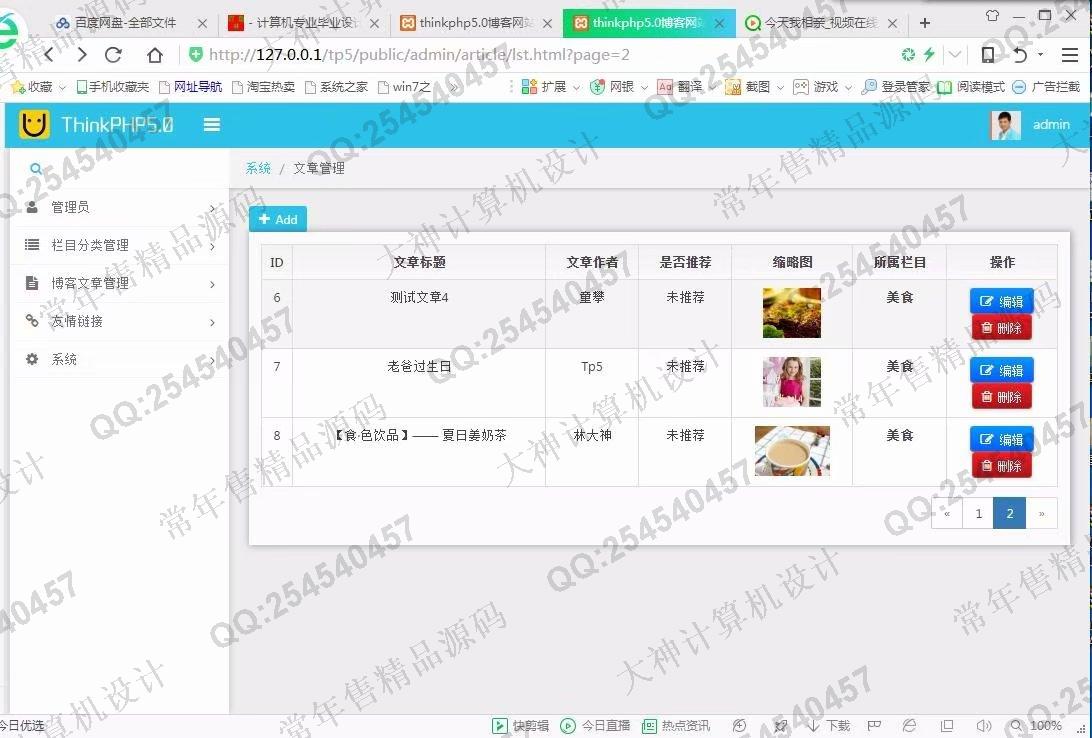
Task: Click pagination page 2
Action: point(1010,514)
